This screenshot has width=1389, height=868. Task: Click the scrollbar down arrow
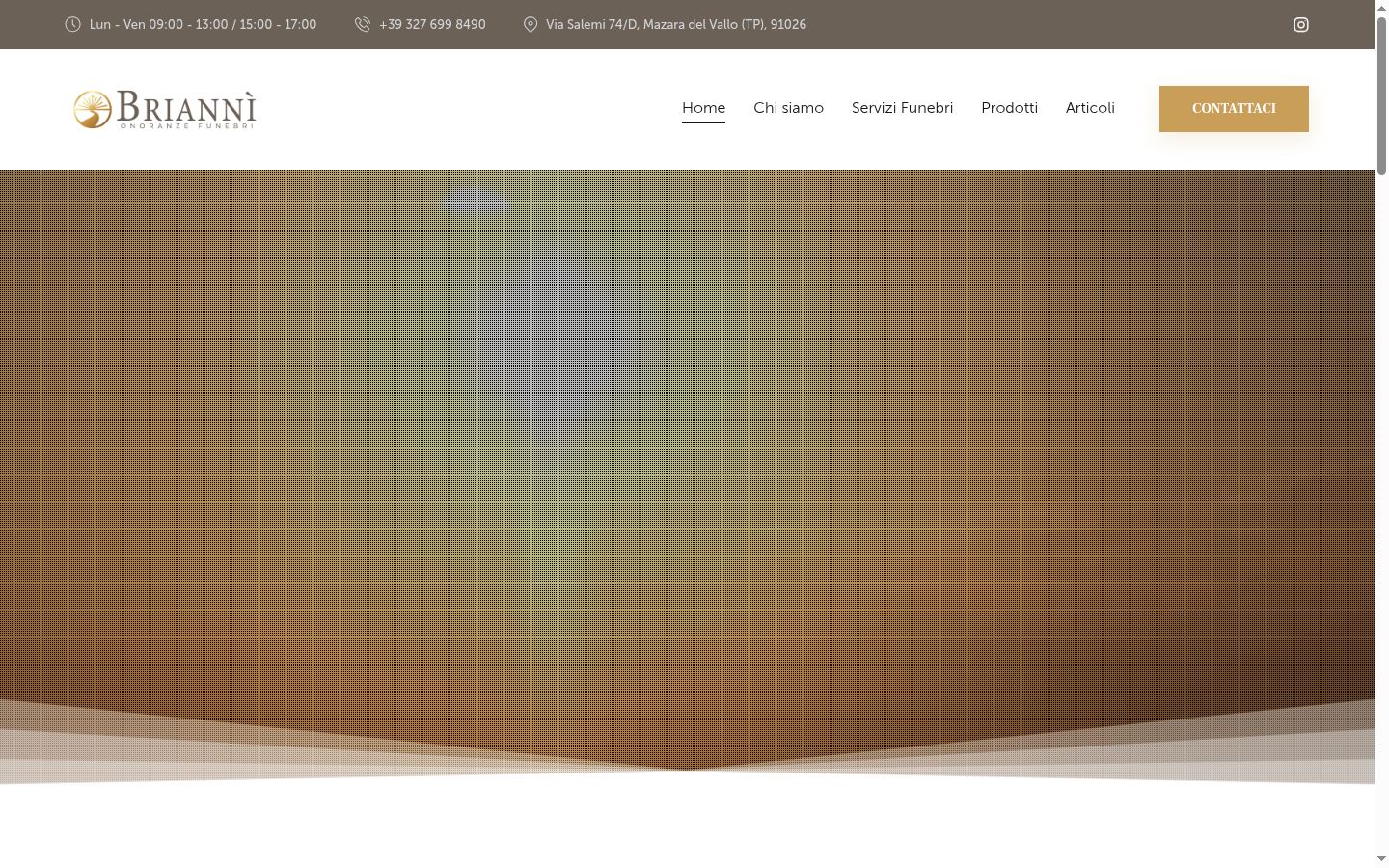click(1381, 859)
